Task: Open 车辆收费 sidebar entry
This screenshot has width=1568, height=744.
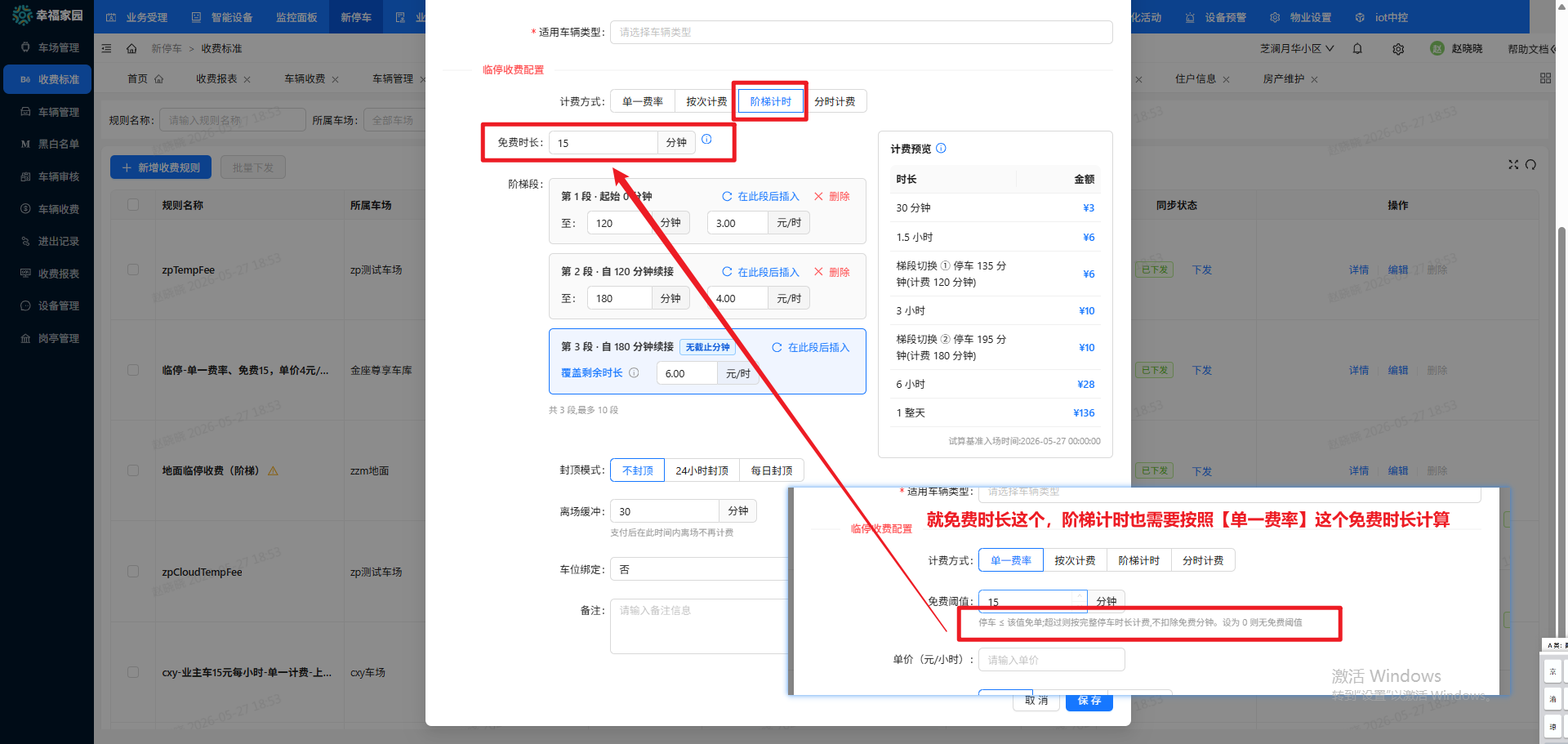Action: 49,209
